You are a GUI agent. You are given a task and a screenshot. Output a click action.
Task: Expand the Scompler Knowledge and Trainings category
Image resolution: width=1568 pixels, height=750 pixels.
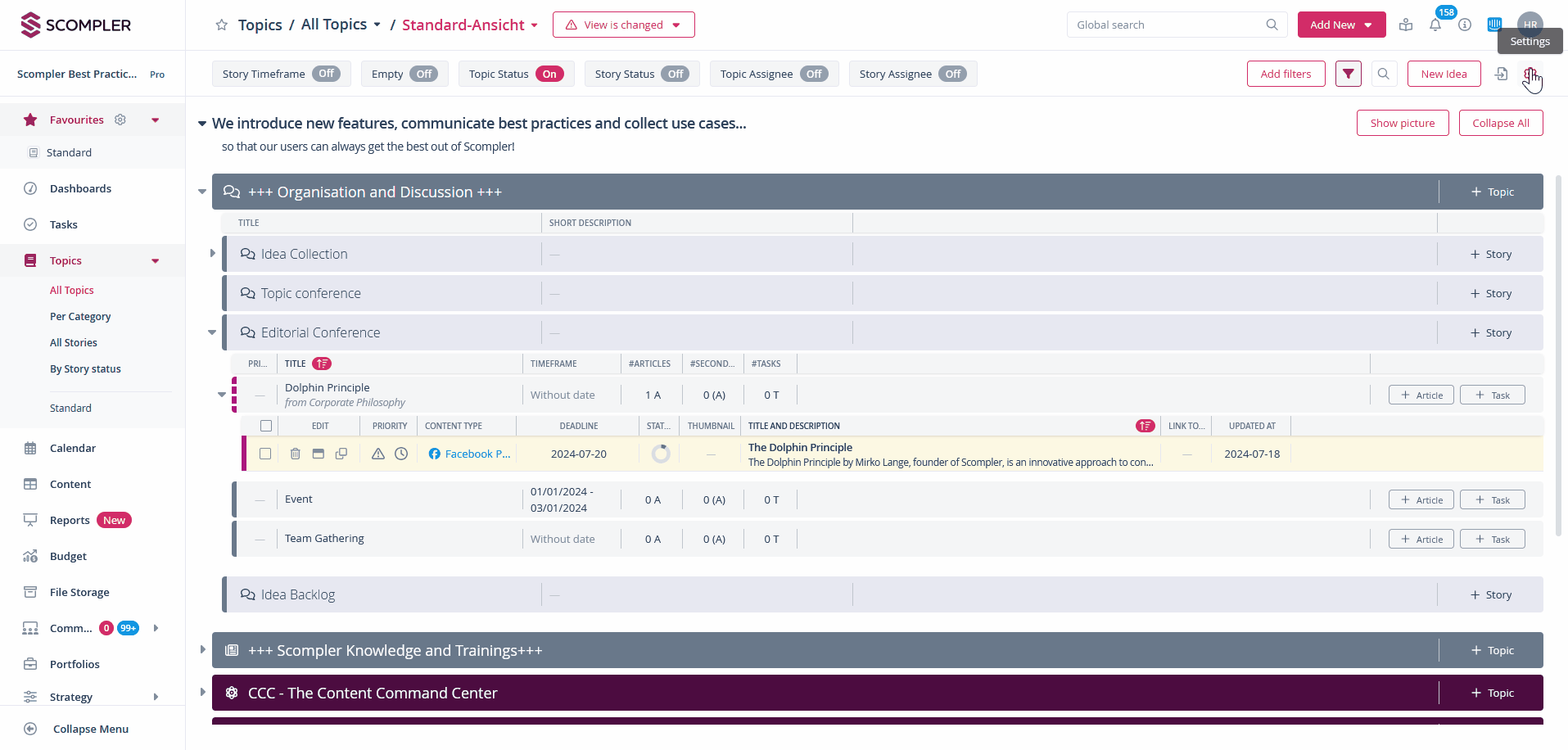(x=203, y=650)
